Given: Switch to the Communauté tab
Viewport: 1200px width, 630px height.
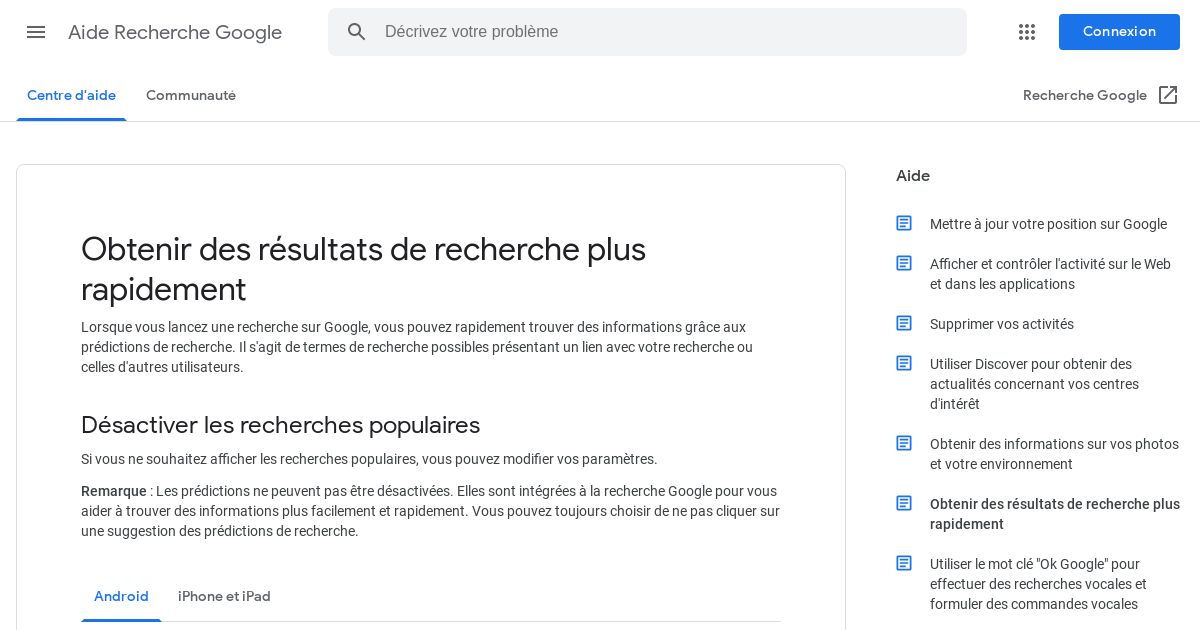Looking at the screenshot, I should [x=191, y=96].
